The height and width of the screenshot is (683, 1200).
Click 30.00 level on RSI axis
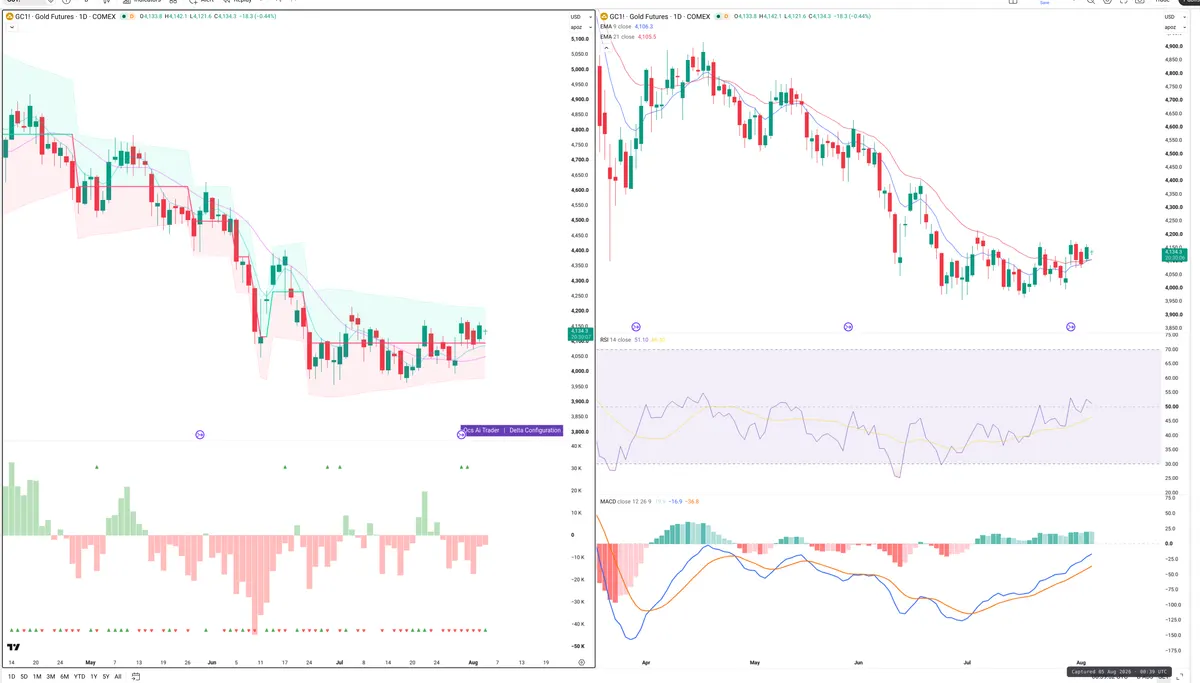(1171, 464)
